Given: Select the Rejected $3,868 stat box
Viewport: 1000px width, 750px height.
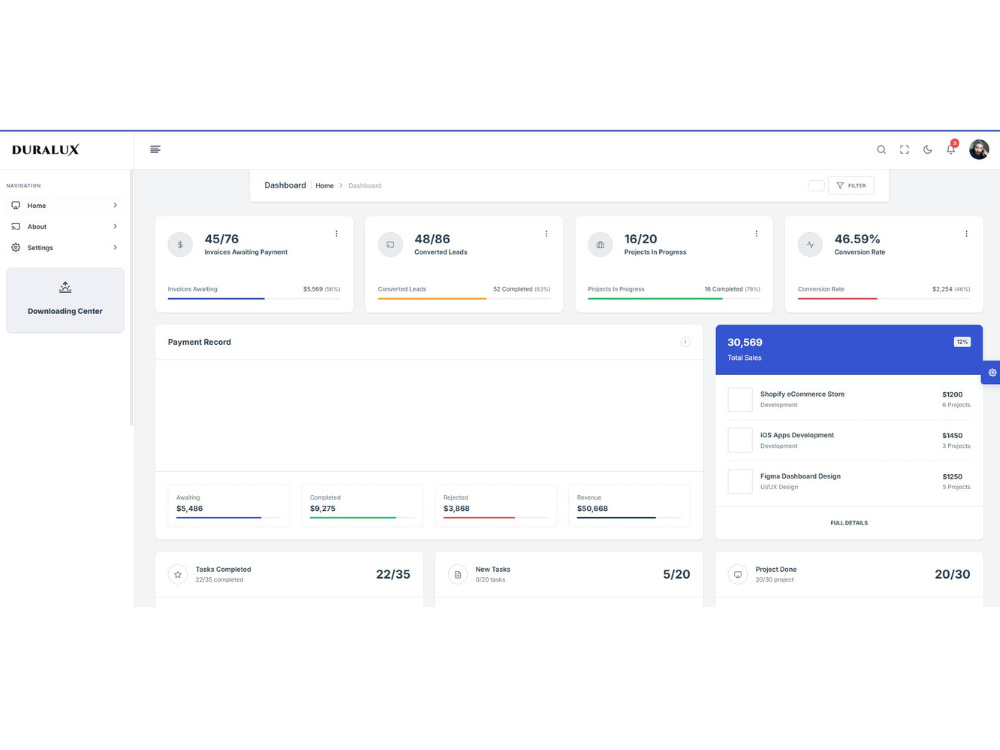Looking at the screenshot, I should click(x=496, y=506).
